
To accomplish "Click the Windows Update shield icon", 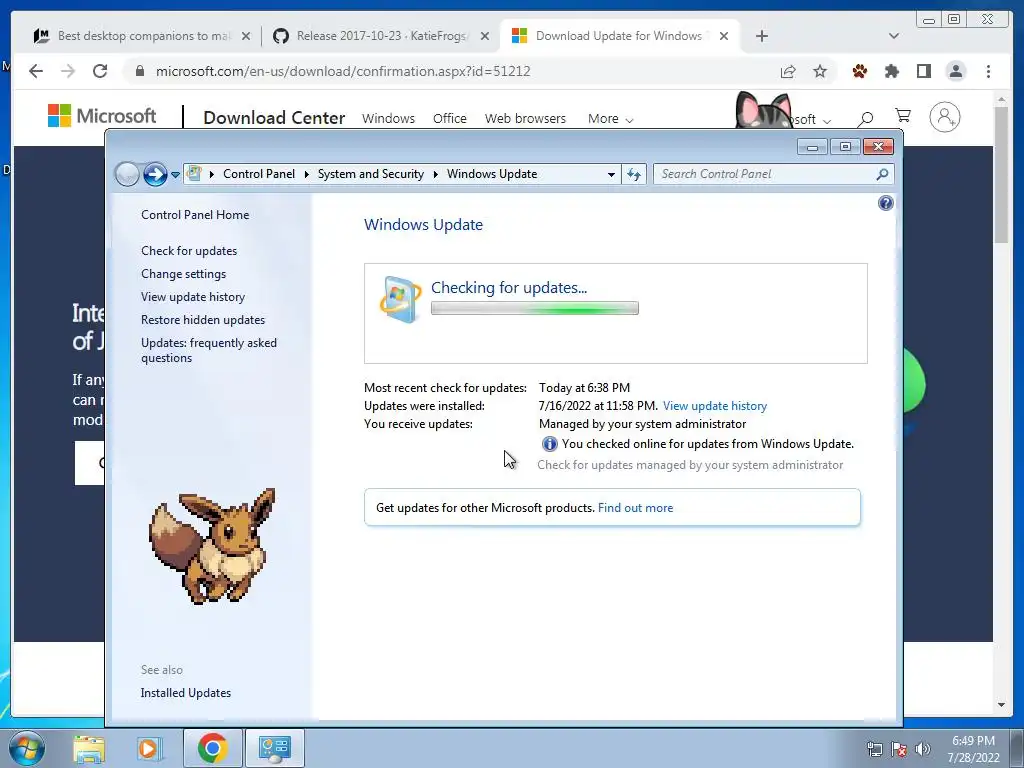I will point(400,299).
